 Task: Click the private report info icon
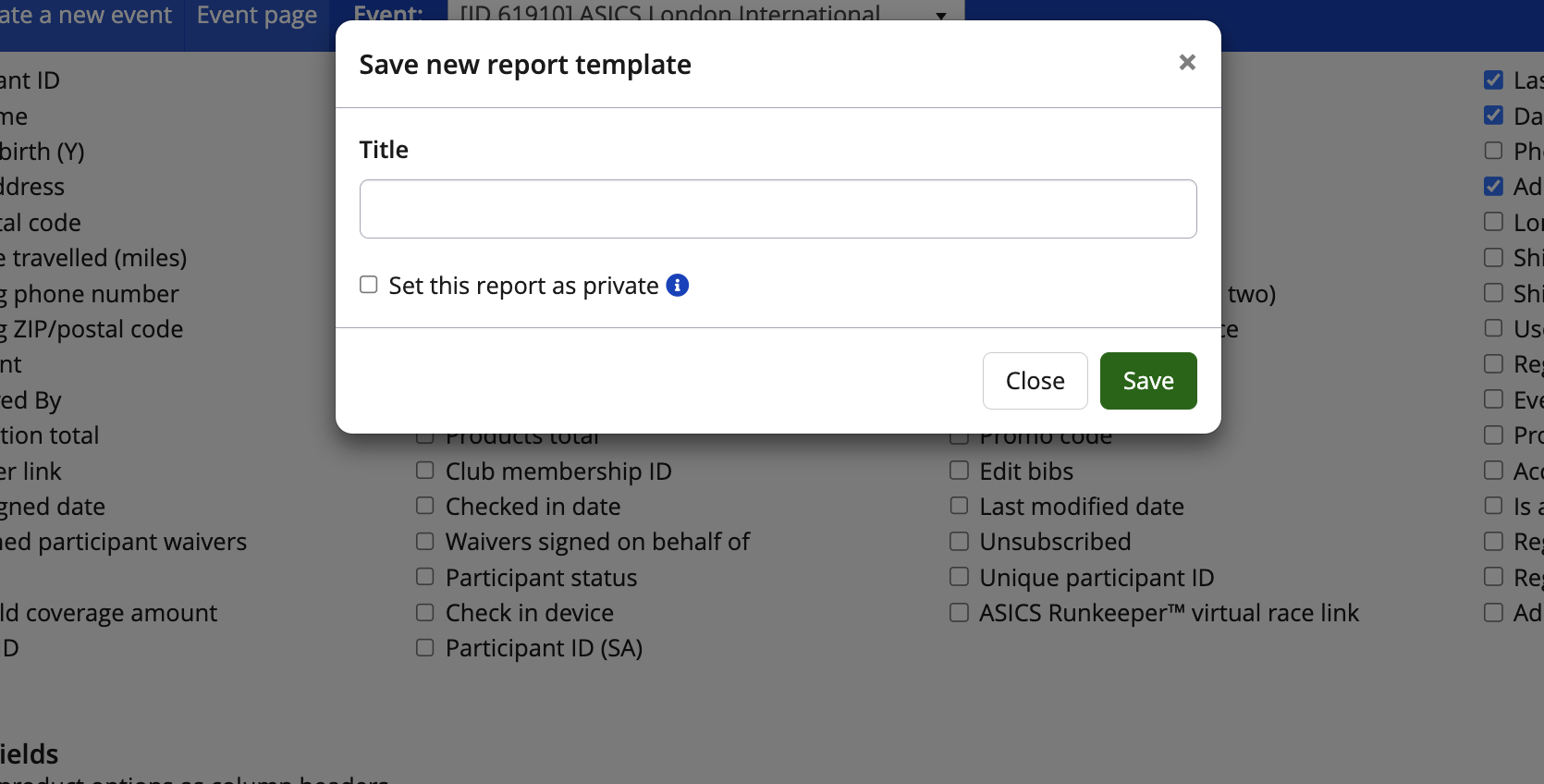point(678,286)
